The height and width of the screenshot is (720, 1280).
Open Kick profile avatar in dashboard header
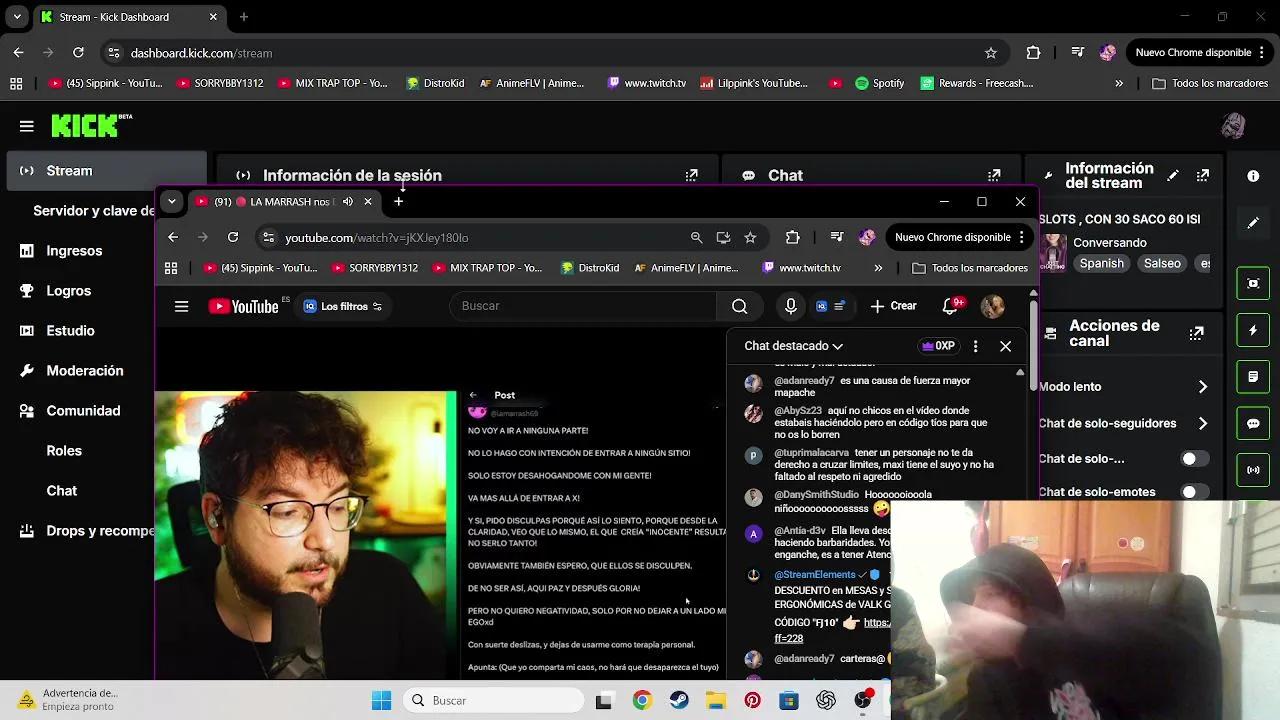1233,125
